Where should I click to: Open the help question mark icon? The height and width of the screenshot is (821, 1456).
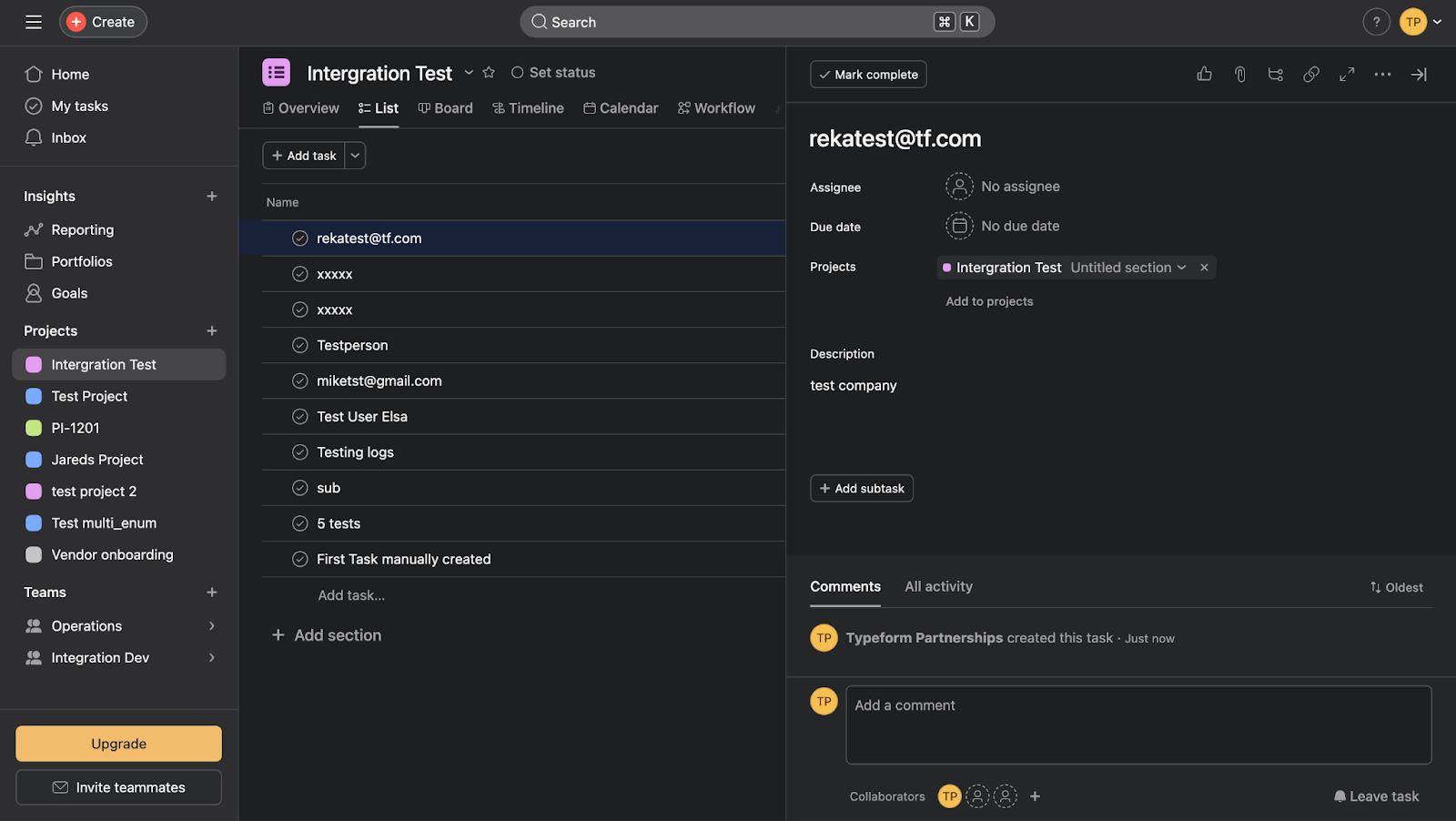point(1376,22)
